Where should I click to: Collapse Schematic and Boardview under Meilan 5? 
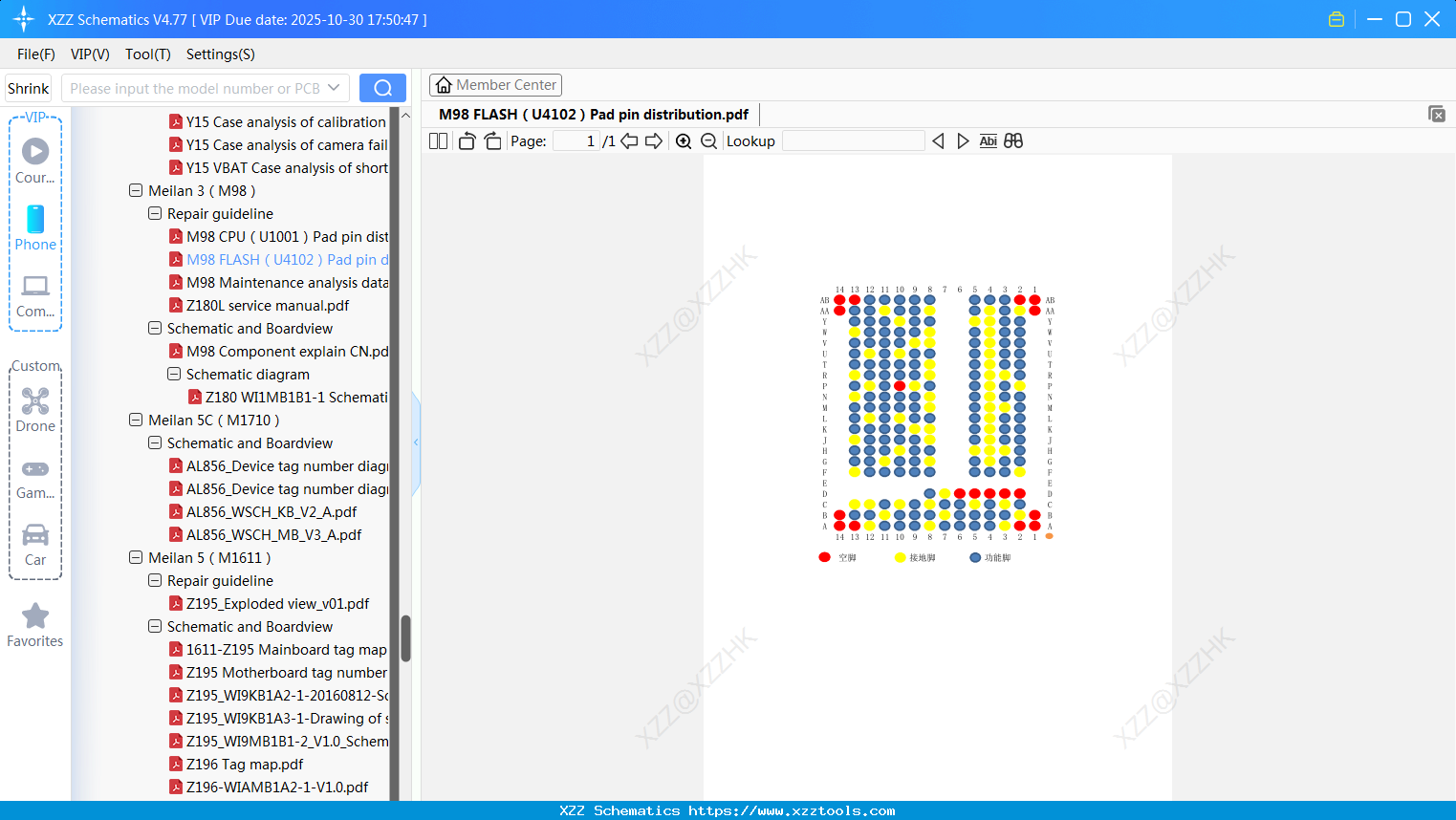(155, 627)
